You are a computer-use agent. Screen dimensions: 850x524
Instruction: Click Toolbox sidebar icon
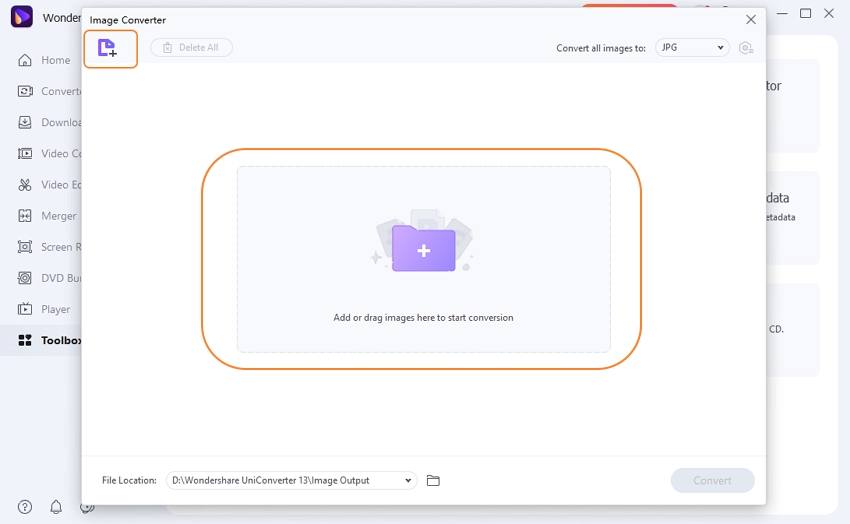tap(25, 340)
